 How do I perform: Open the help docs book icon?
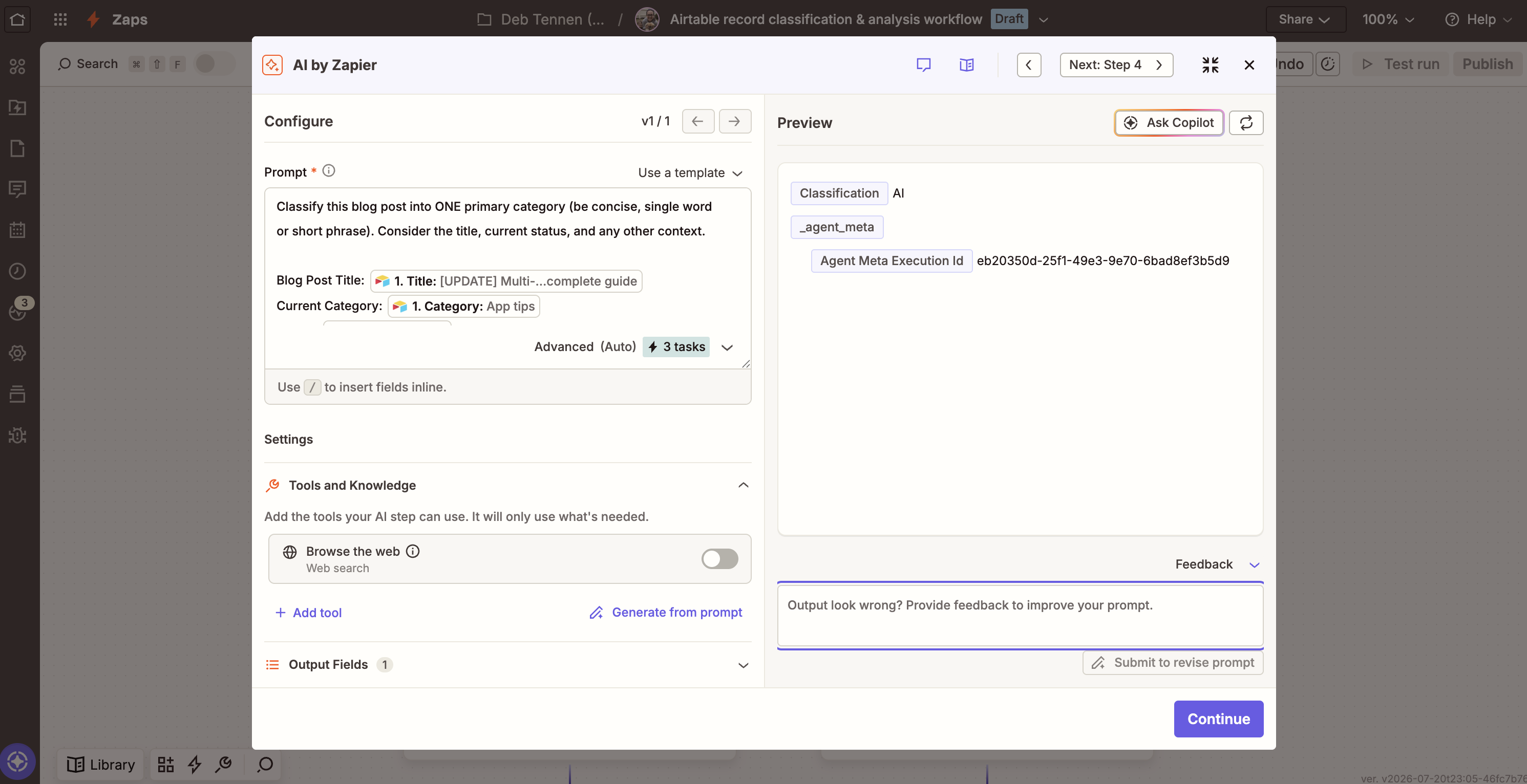[x=967, y=64]
